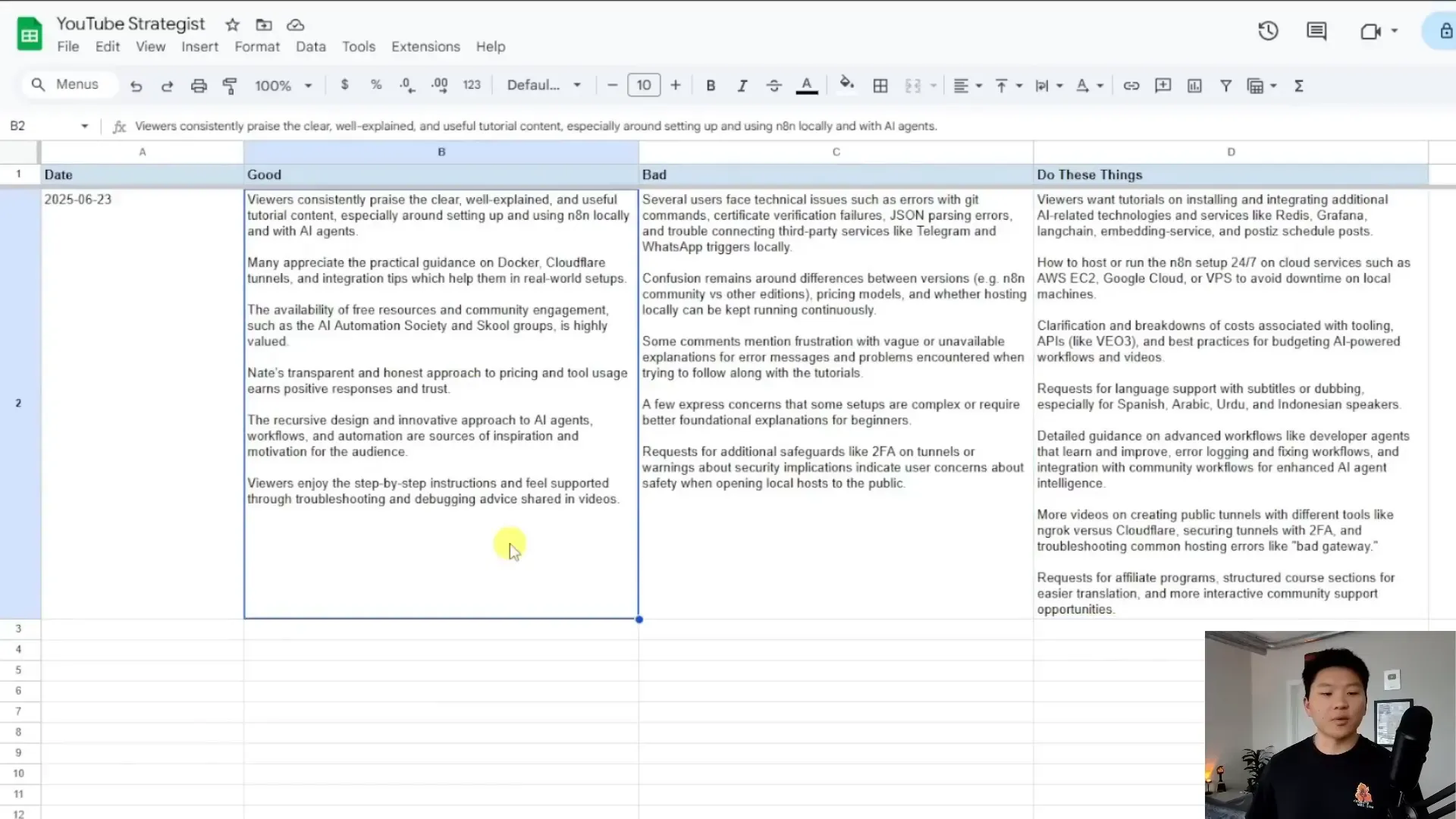The height and width of the screenshot is (819, 1456).
Task: Select column C header
Action: tap(836, 152)
